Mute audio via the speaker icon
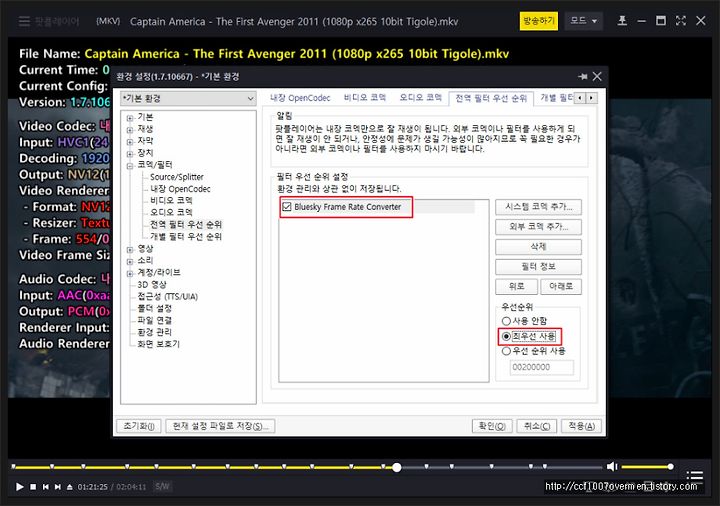The height and width of the screenshot is (506, 720). (x=612, y=467)
